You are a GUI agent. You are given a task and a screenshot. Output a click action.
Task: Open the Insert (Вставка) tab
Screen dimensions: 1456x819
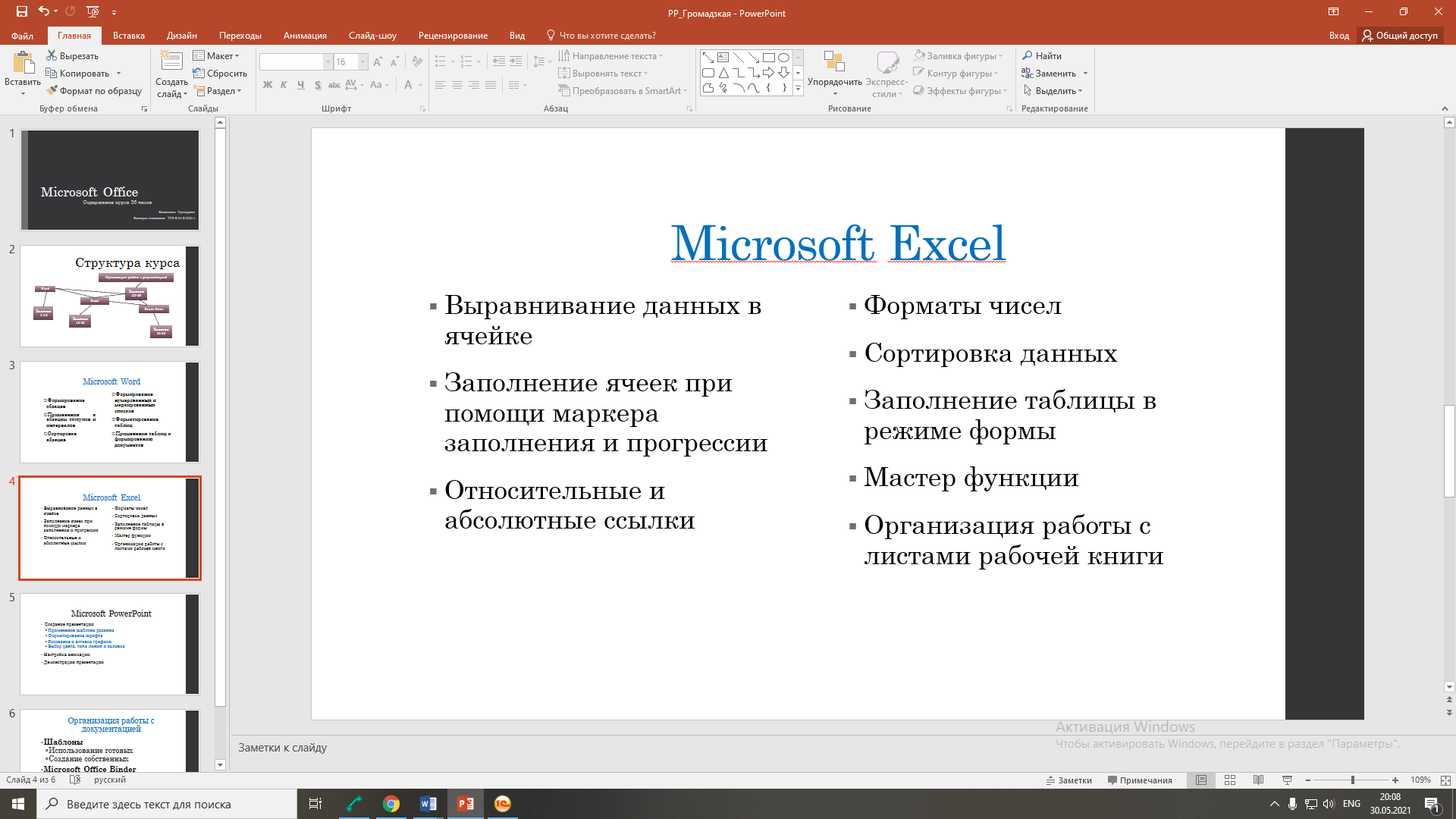[x=129, y=35]
